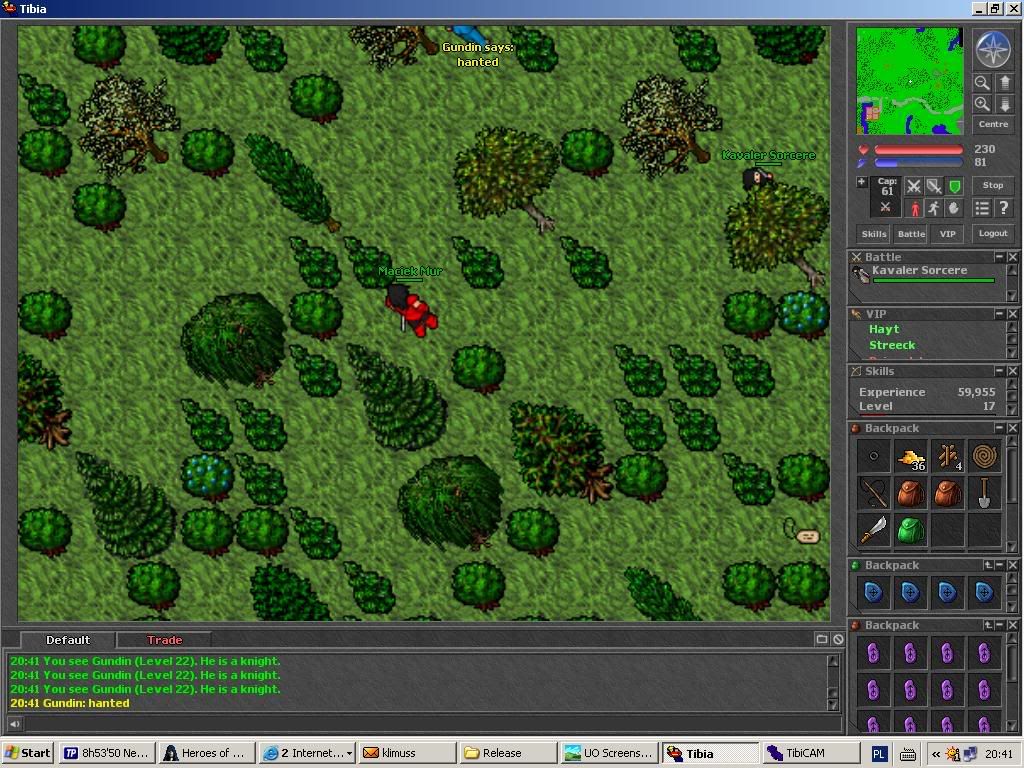Click the last blue rune in the row
Screen dimensions: 1024x768
(x=985, y=592)
